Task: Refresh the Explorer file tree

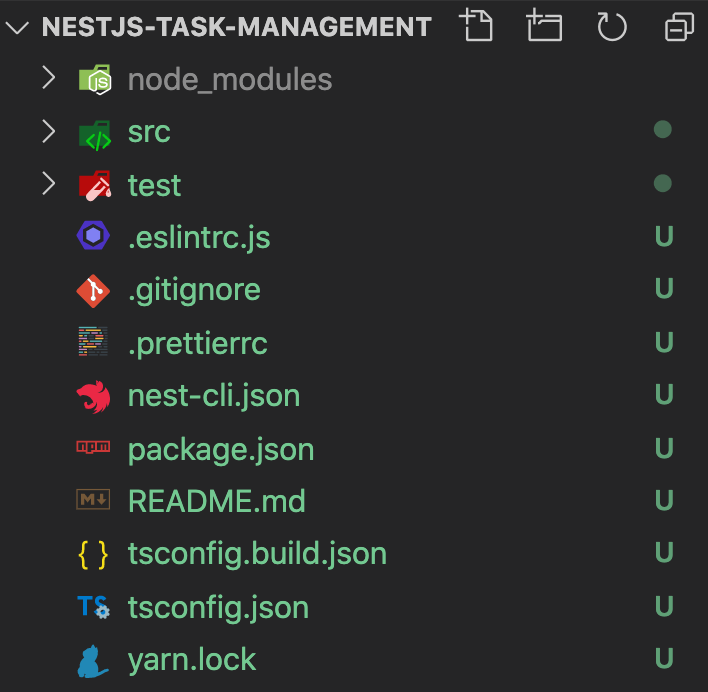Action: tap(611, 26)
